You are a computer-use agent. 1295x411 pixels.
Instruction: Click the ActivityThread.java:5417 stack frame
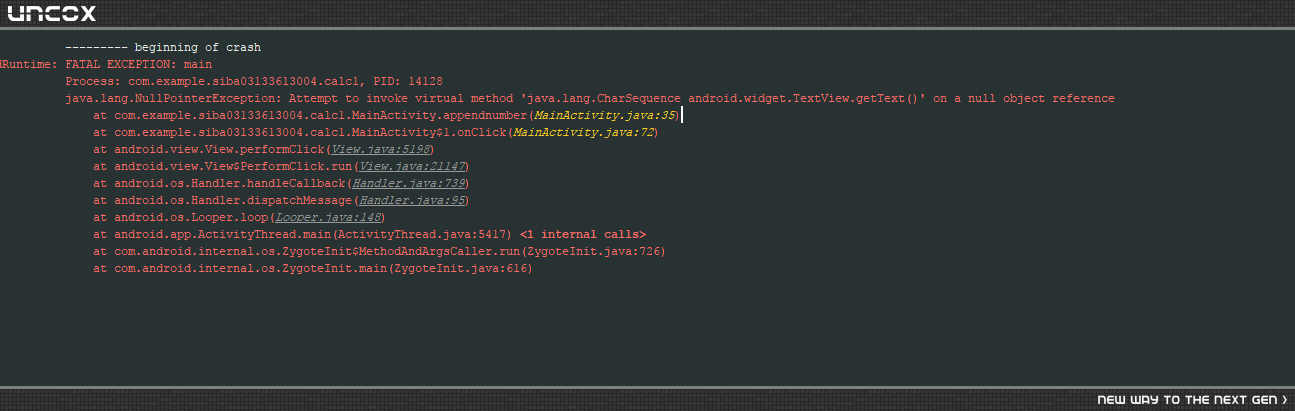pyautogui.click(x=303, y=235)
